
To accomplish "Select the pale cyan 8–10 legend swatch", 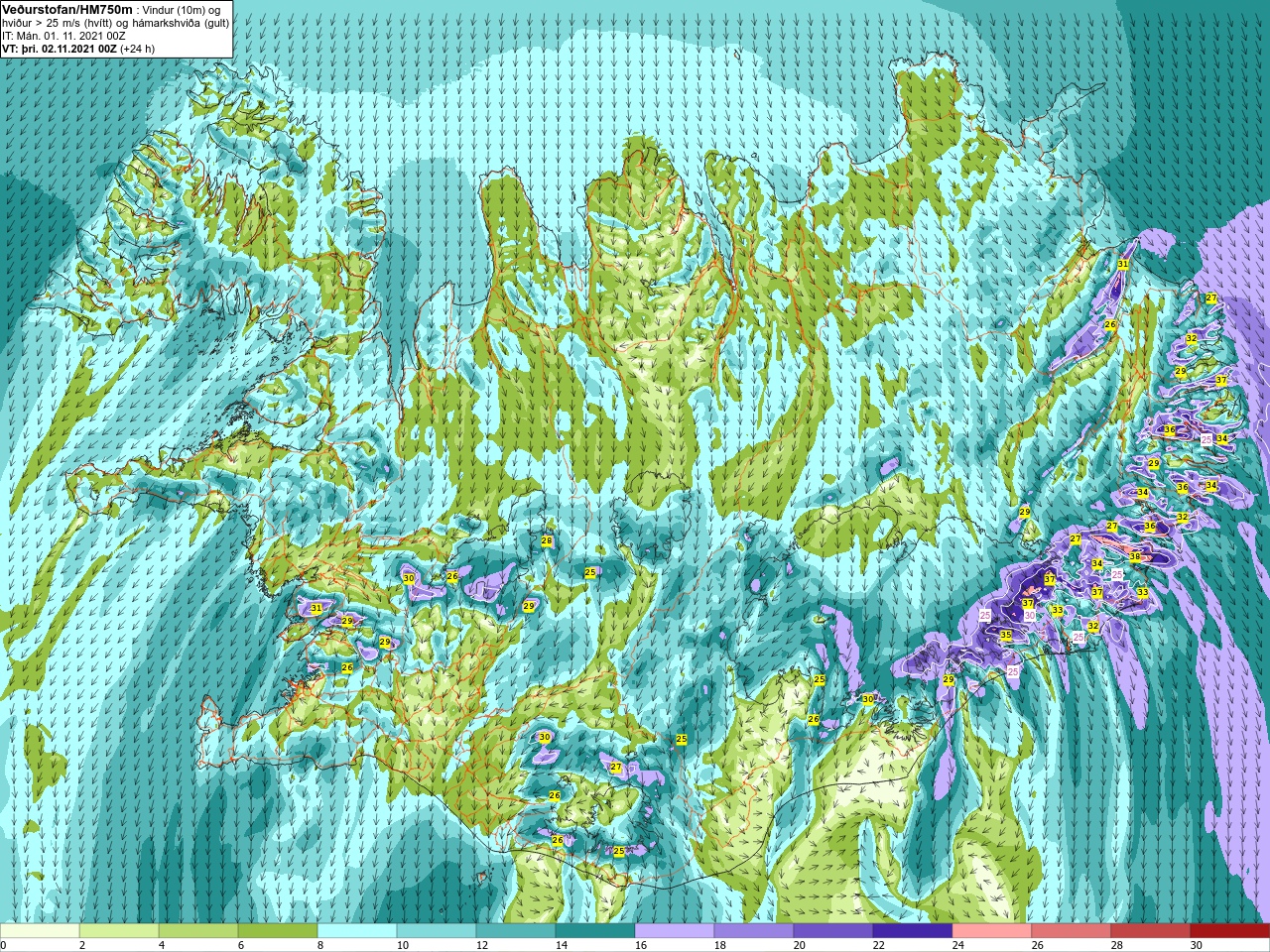I will pyautogui.click(x=357, y=931).
